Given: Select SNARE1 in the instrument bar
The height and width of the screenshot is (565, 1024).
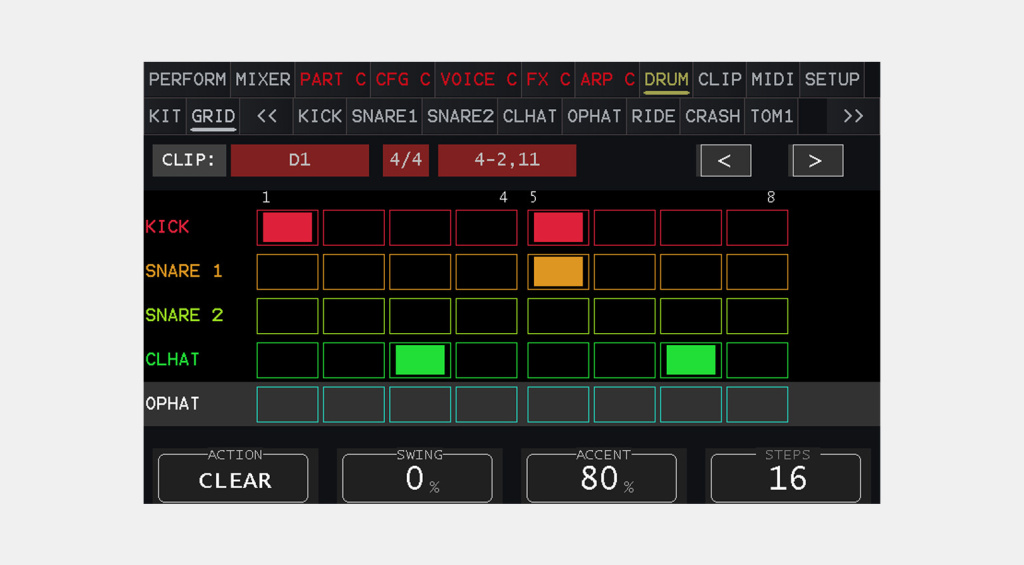Looking at the screenshot, I should click(x=384, y=116).
